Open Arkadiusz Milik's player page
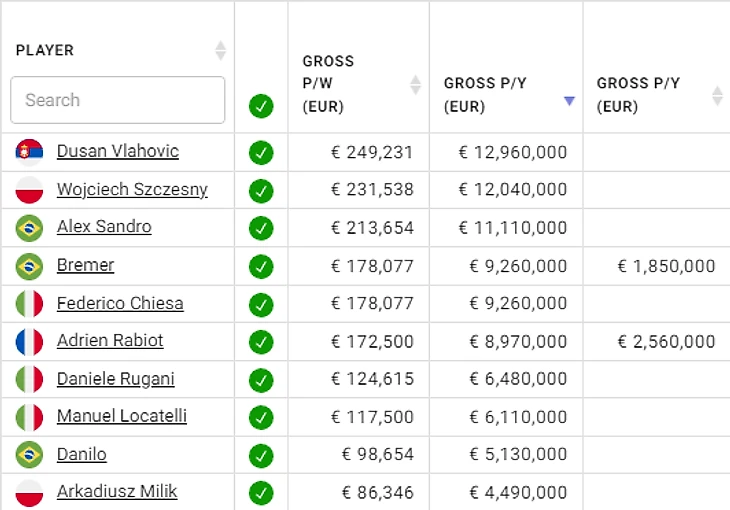The image size is (730, 510). [x=117, y=492]
